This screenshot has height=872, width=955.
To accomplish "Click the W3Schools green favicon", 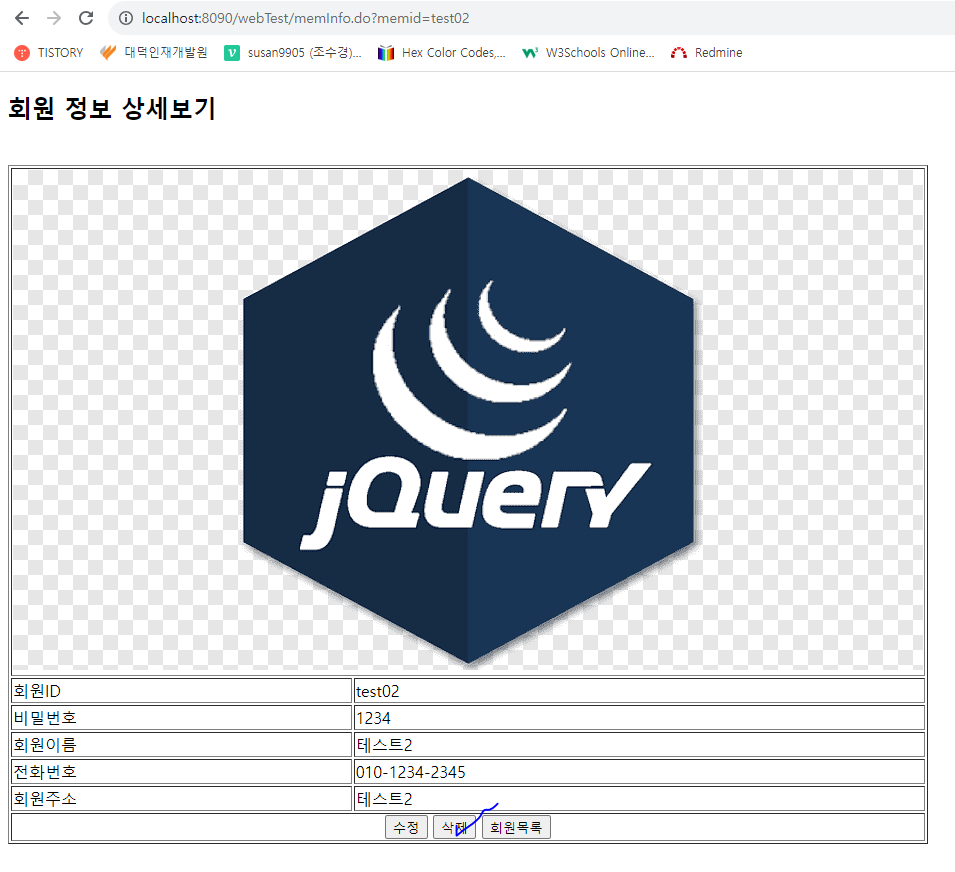I will [530, 53].
